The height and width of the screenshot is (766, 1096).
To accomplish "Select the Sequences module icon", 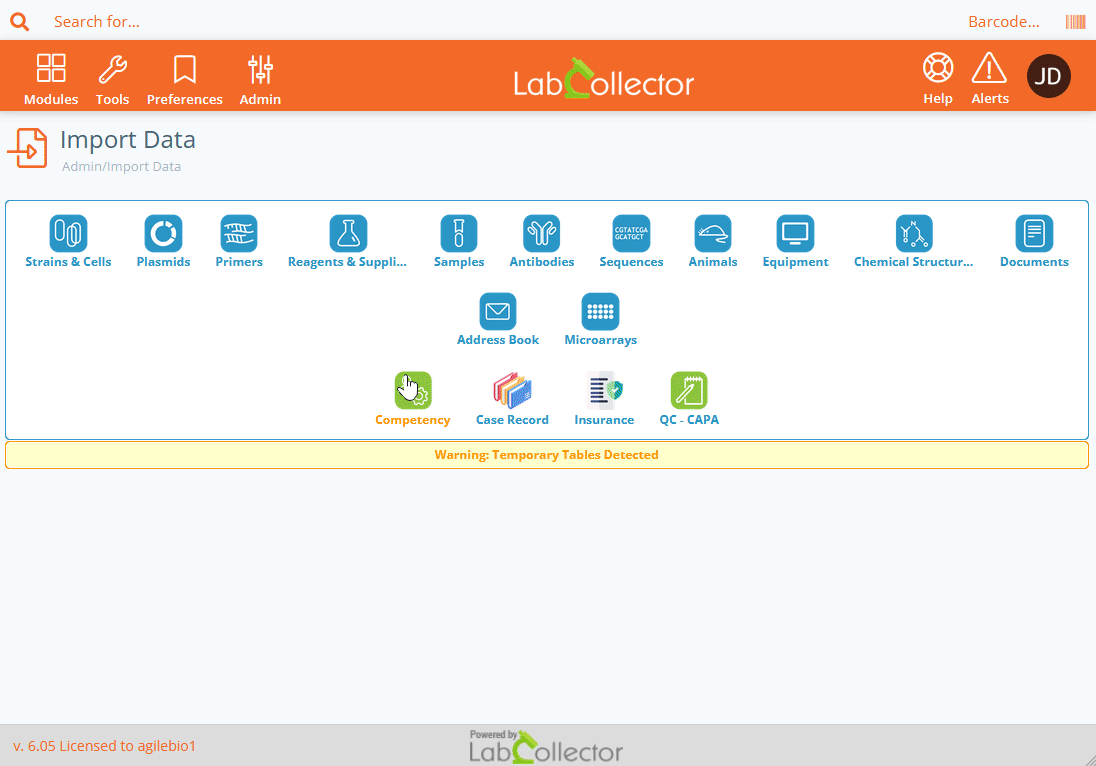I will 631,233.
